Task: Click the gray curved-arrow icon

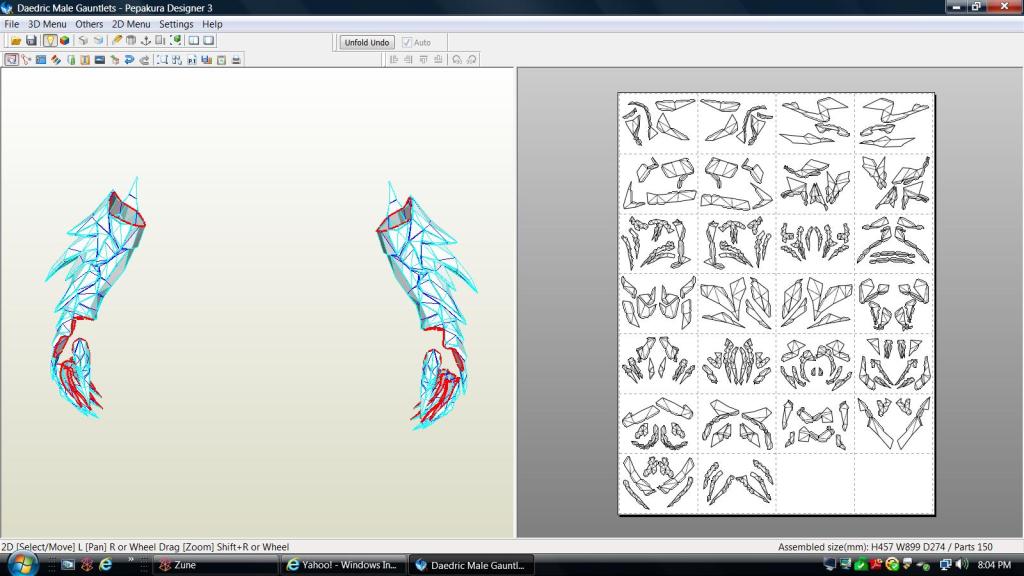Action: click(x=144, y=59)
